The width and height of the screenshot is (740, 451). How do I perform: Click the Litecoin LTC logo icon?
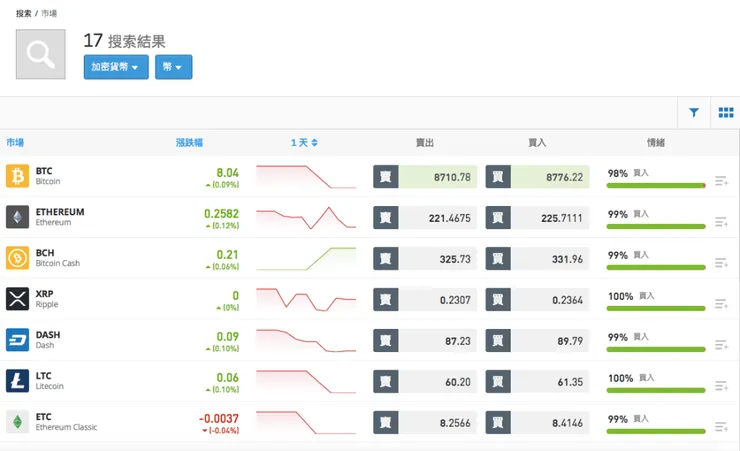(x=17, y=381)
